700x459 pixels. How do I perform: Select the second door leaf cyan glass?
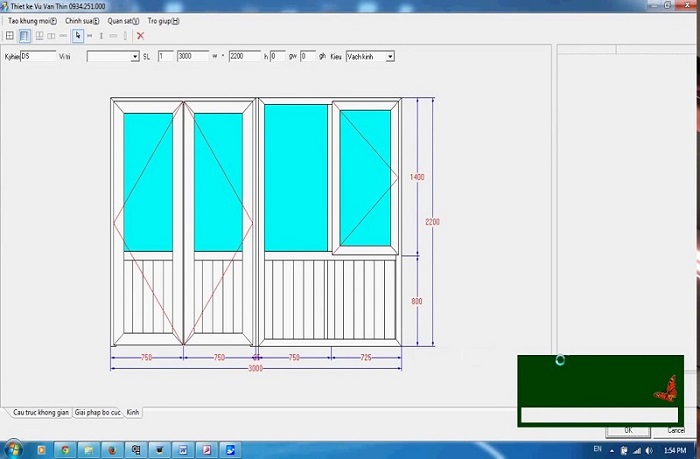218,182
